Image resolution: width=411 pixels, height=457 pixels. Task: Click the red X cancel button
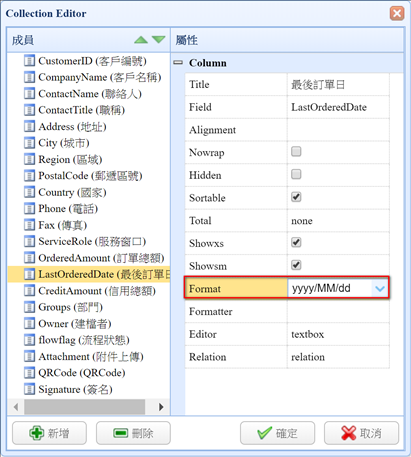[x=361, y=433]
